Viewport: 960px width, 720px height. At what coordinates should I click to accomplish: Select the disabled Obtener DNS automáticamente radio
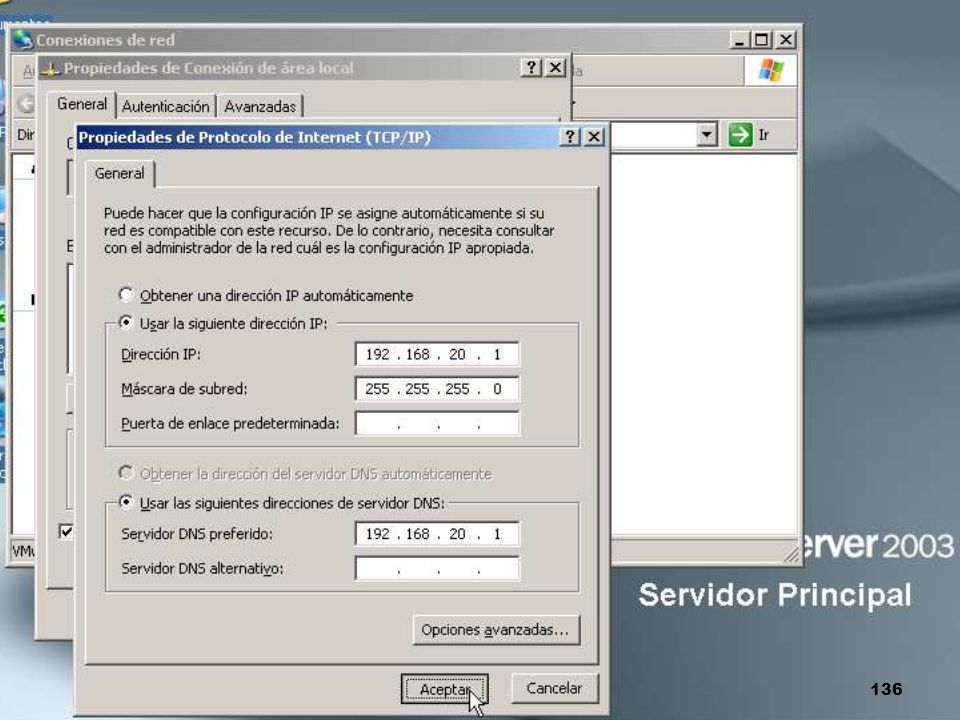(x=126, y=473)
